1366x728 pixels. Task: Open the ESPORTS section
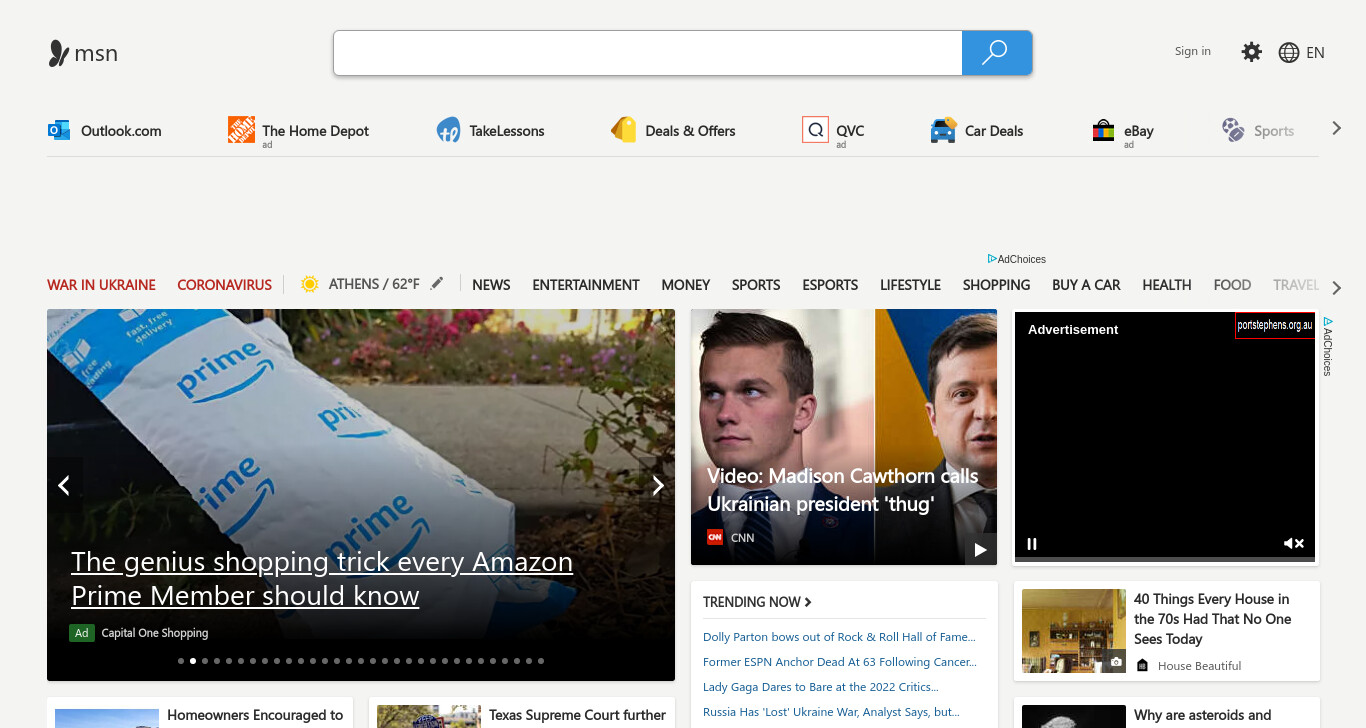830,285
